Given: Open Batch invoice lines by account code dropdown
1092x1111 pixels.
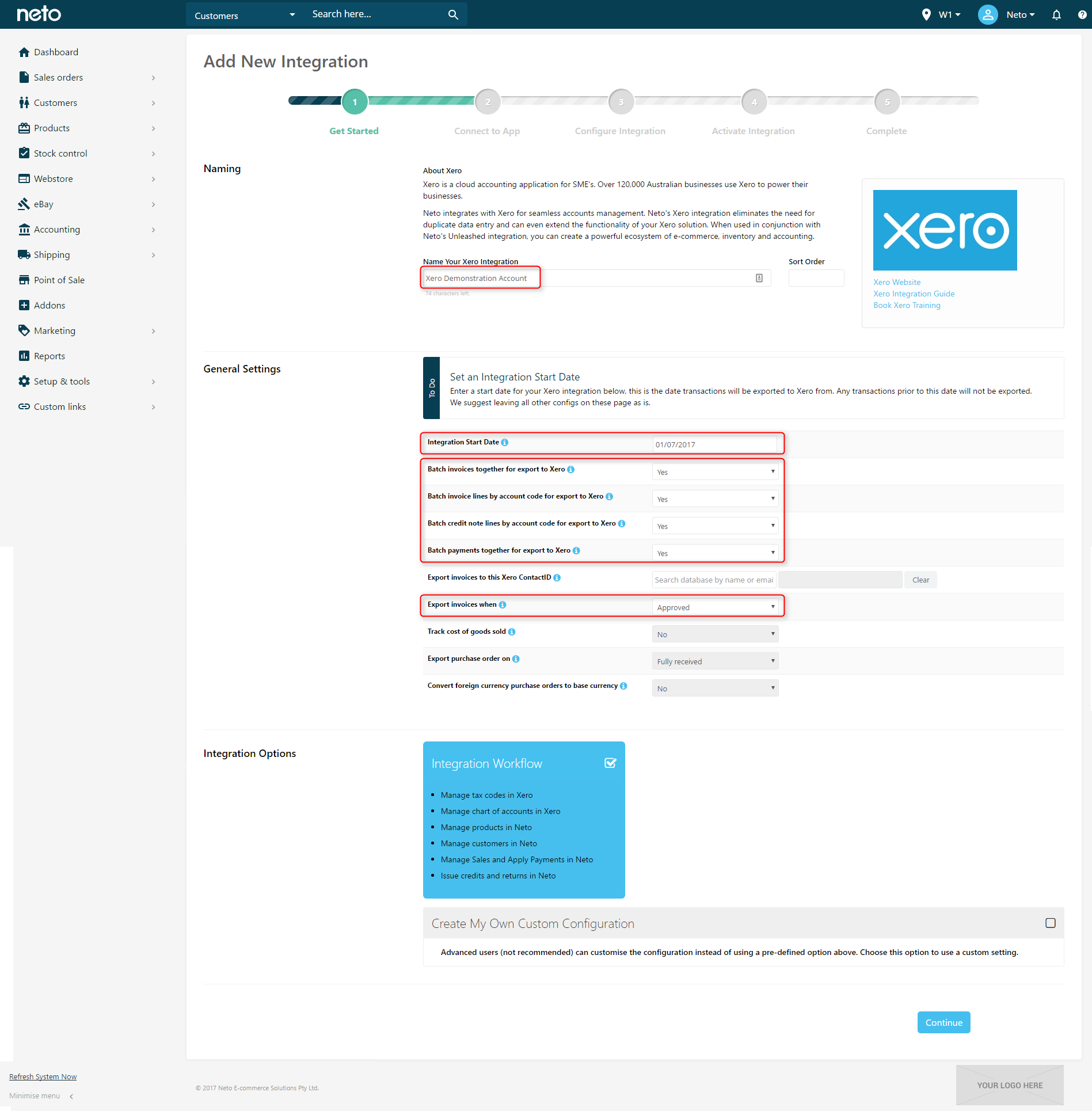Looking at the screenshot, I should pos(715,499).
